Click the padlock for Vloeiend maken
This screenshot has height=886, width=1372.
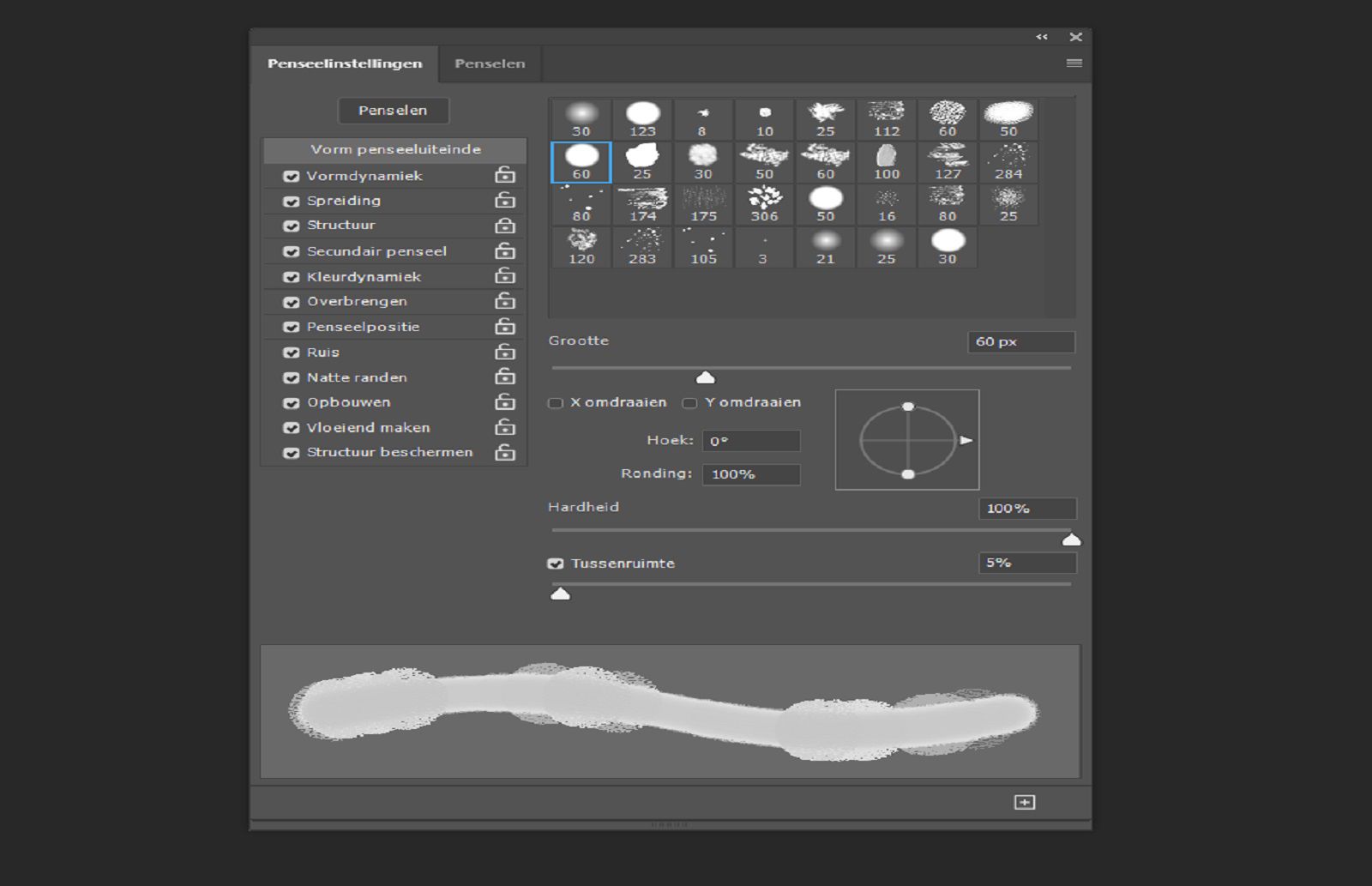coord(505,427)
